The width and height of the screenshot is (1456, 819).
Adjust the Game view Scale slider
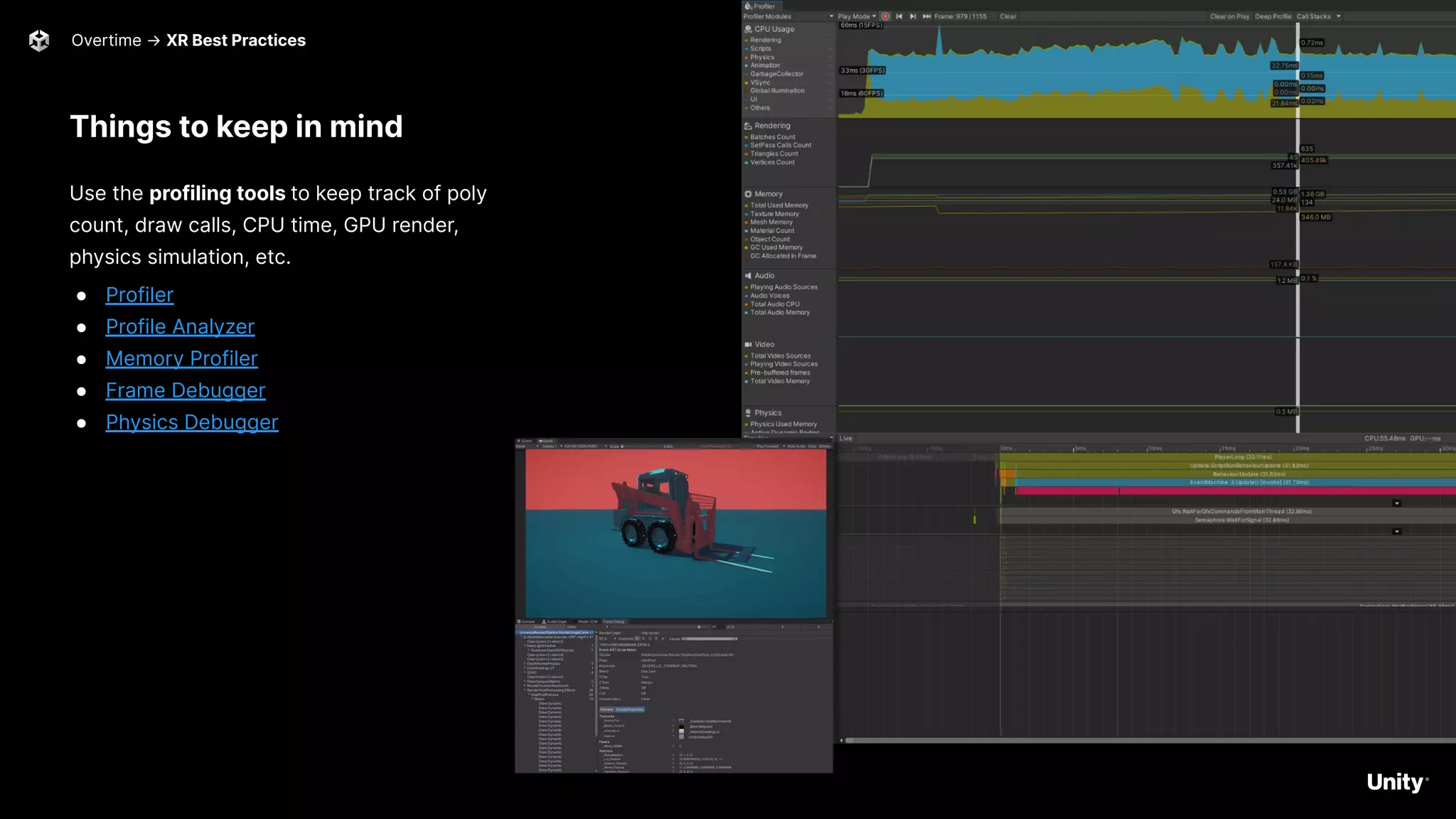point(641,446)
